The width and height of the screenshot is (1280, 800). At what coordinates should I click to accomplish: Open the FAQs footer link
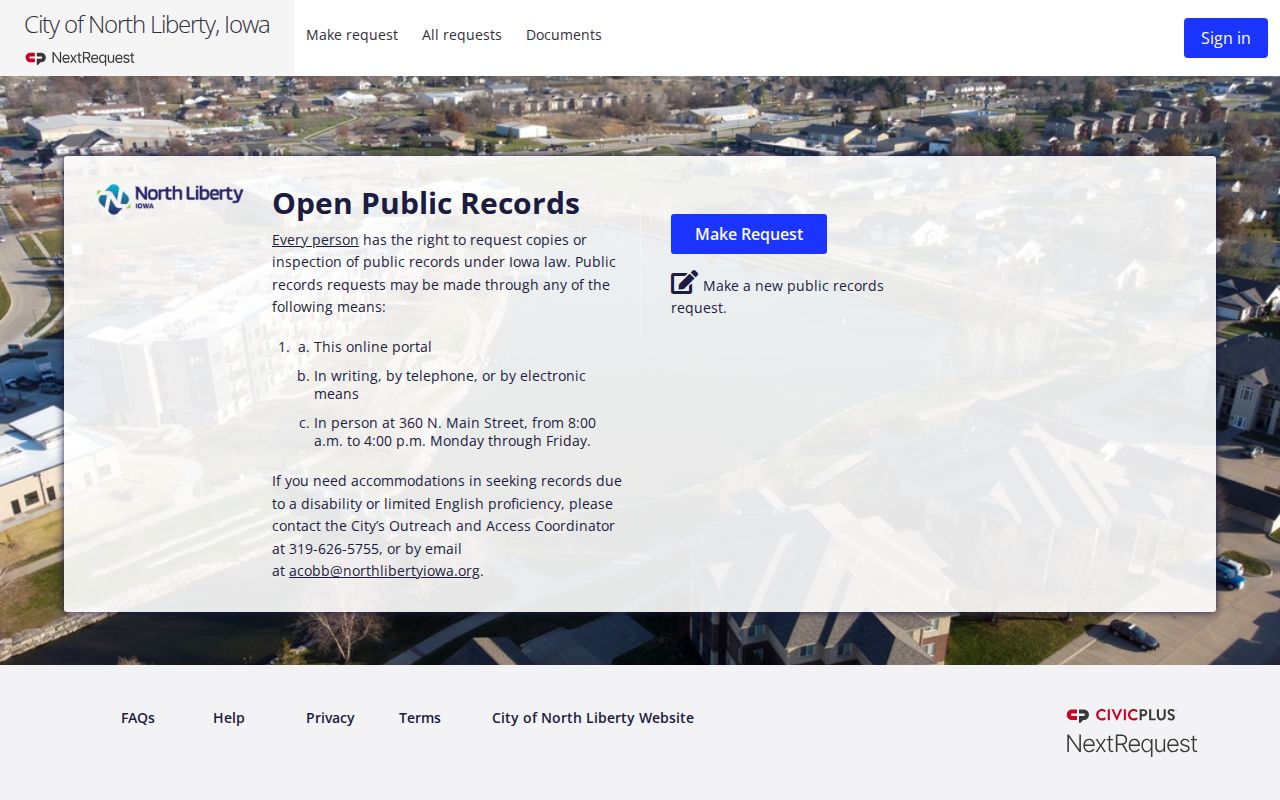click(x=138, y=718)
